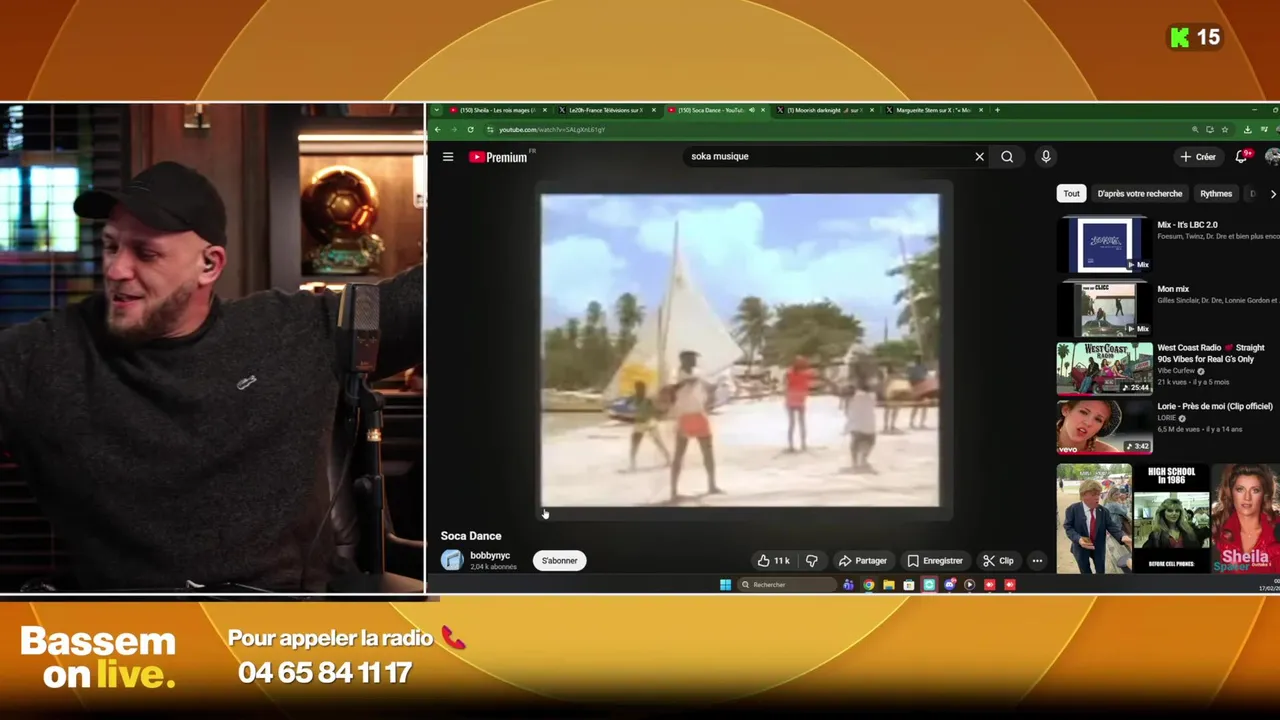Open the Vibe Curfew channel name
Image resolution: width=1280 pixels, height=720 pixels.
pyautogui.click(x=1176, y=371)
